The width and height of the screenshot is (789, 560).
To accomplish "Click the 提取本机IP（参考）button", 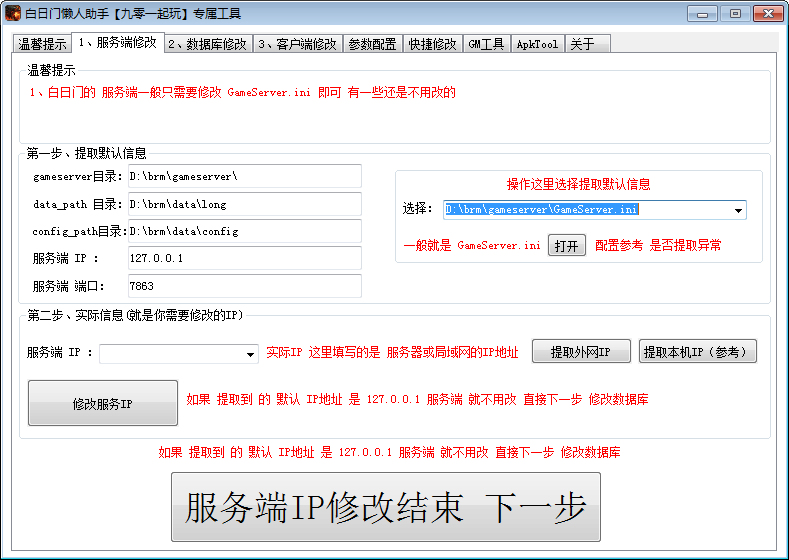I will [x=698, y=352].
